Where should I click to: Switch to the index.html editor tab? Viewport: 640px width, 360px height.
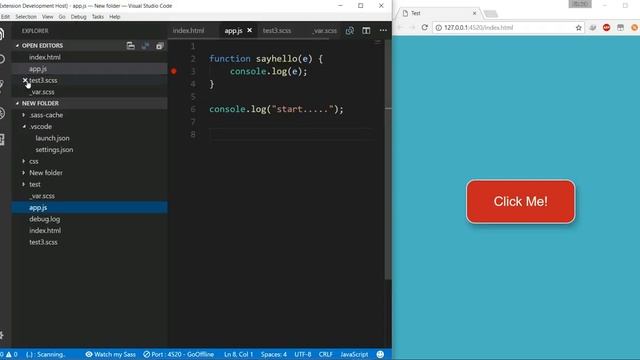point(188,31)
